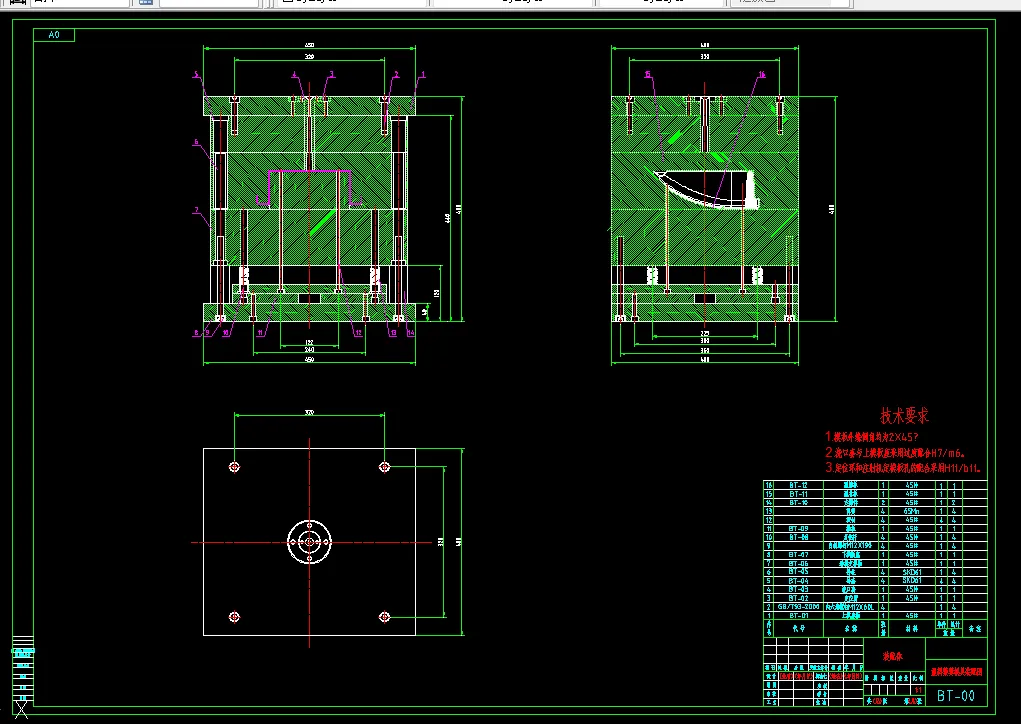Screen dimensions: 1021x724
Task: Click BT-08 code in parts list
Action: 798,537
